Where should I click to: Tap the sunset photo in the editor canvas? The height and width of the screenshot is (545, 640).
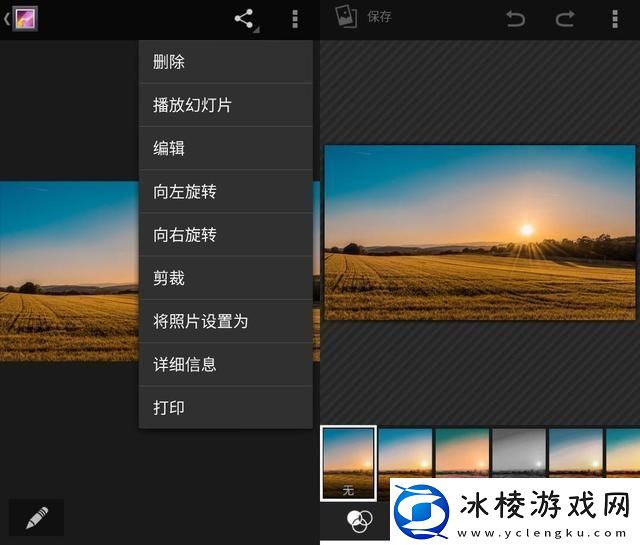click(x=480, y=232)
